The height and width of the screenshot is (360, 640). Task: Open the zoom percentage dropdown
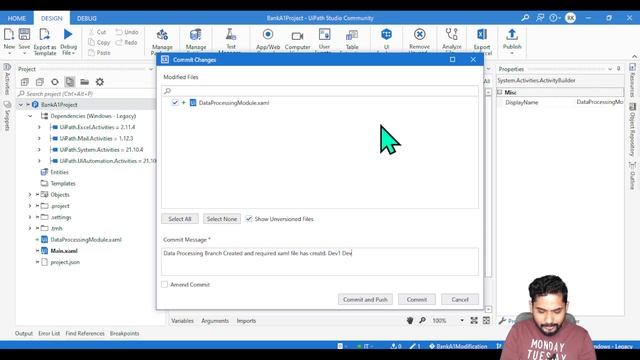[462, 321]
